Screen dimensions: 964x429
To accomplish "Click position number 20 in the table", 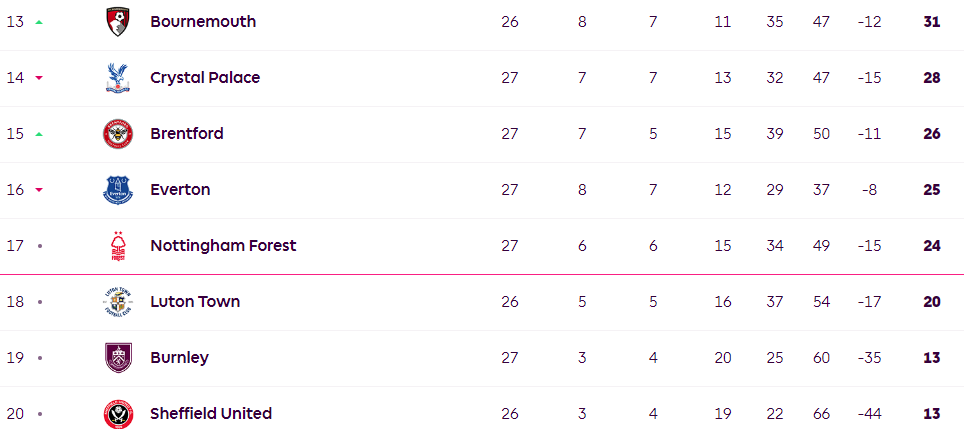I will 15,414.
